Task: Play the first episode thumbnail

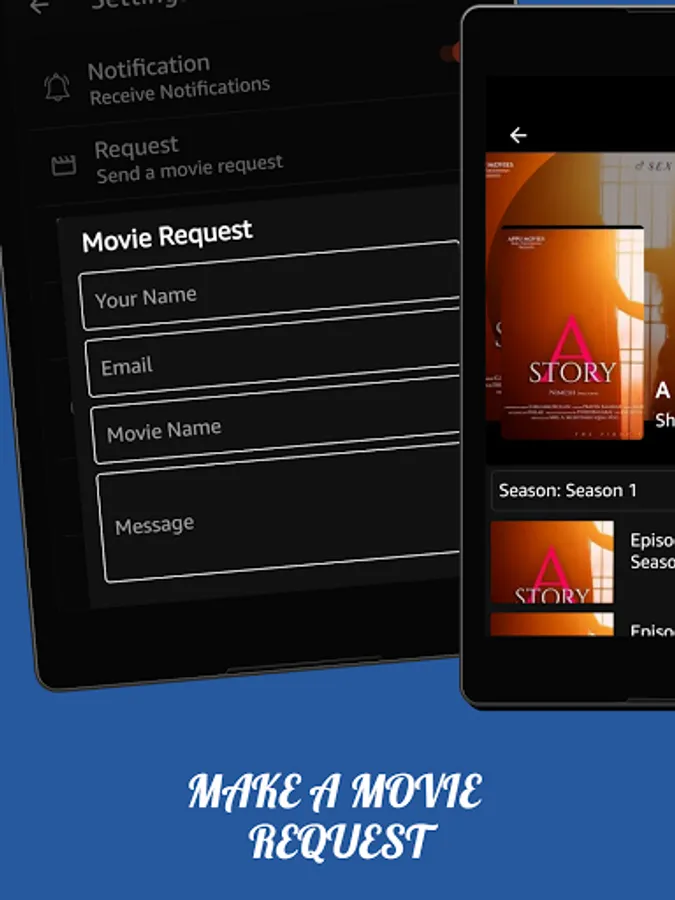Action: [x=552, y=562]
